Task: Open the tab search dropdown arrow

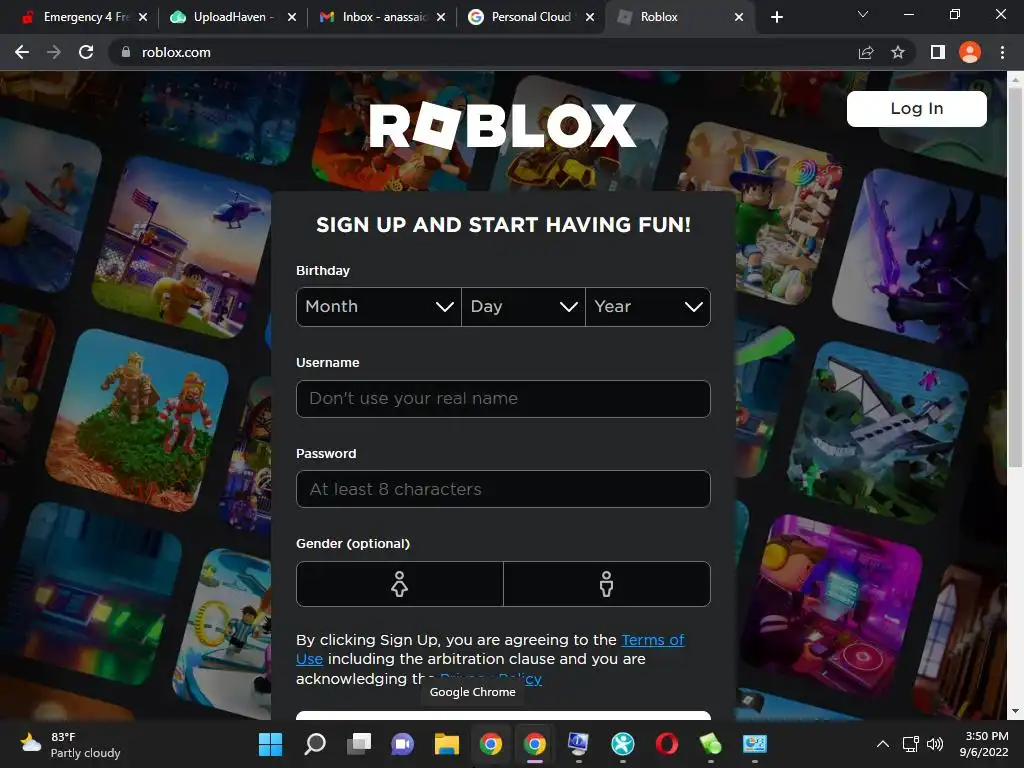Action: [863, 14]
